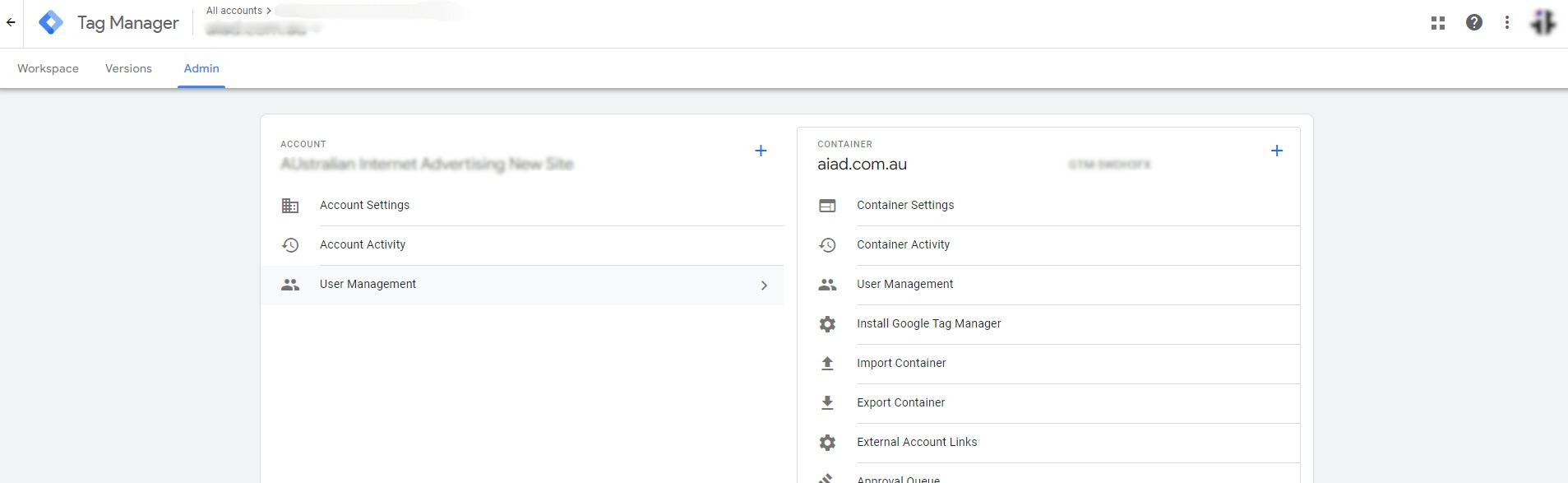Screen dimensions: 1568x483
Task: Click the Approval Queue gavel icon
Action: (827, 478)
